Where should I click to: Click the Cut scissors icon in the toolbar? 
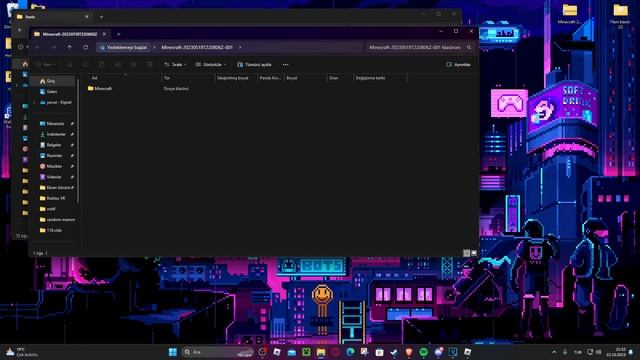point(70,64)
